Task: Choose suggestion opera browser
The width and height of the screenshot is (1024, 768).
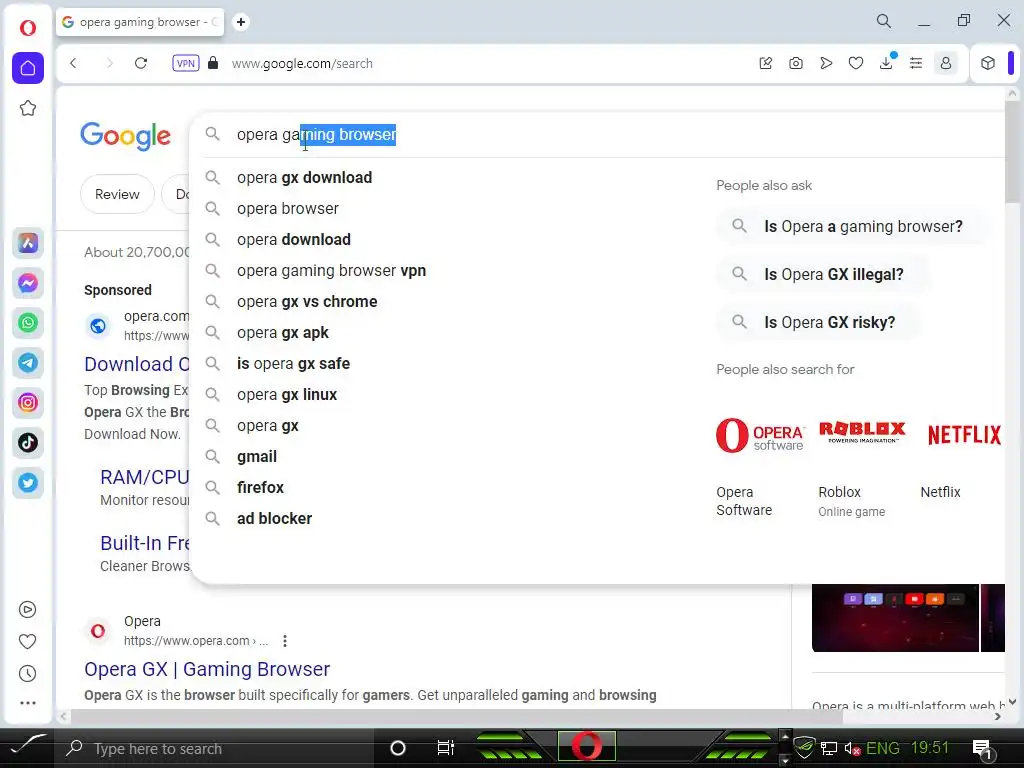Action: tap(288, 208)
